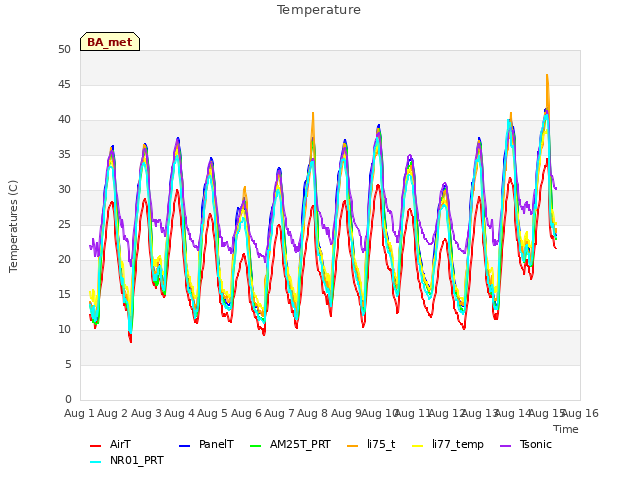This screenshot has width=640, height=480.
Task: Toggle the AirT legend entry
Action: (x=110, y=444)
